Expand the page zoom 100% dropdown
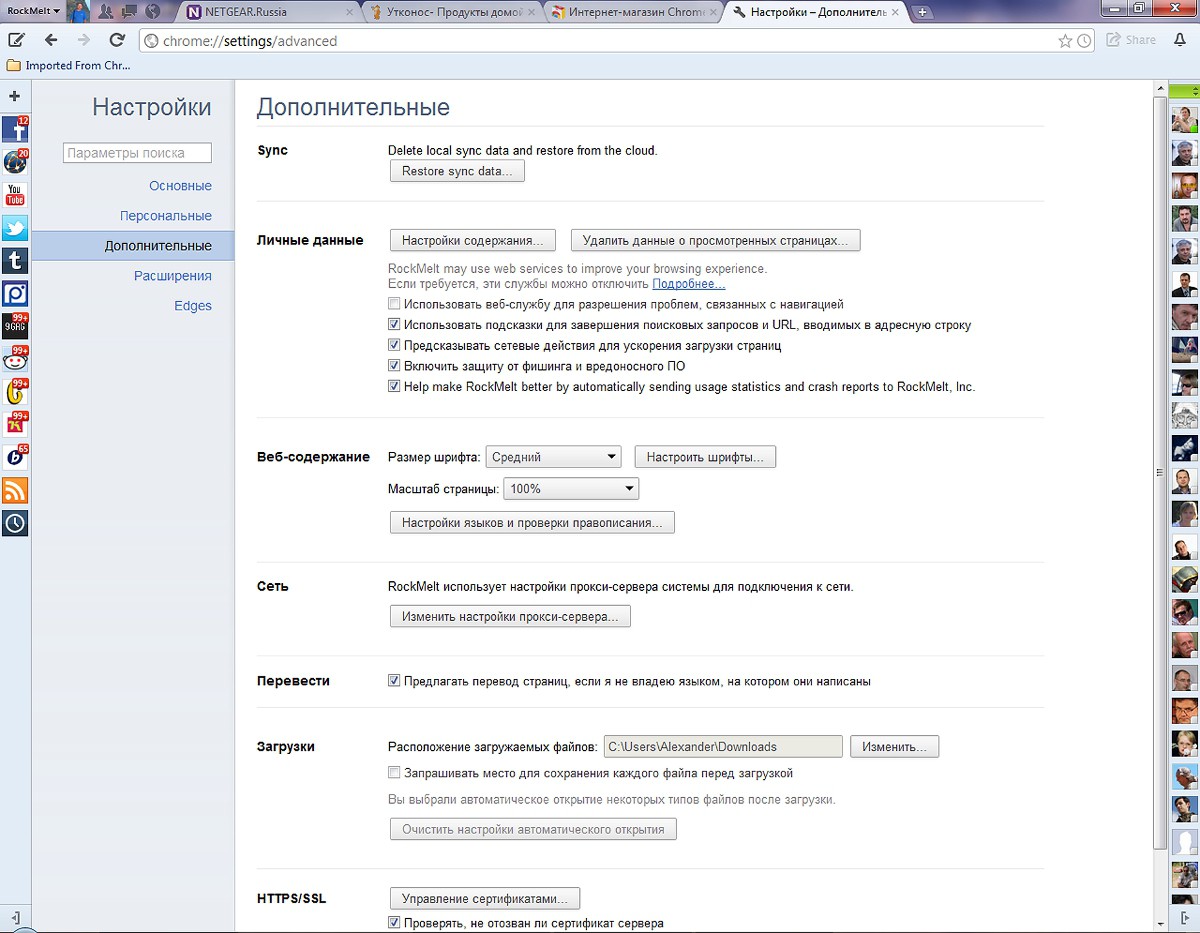The height and width of the screenshot is (933, 1200). point(569,489)
